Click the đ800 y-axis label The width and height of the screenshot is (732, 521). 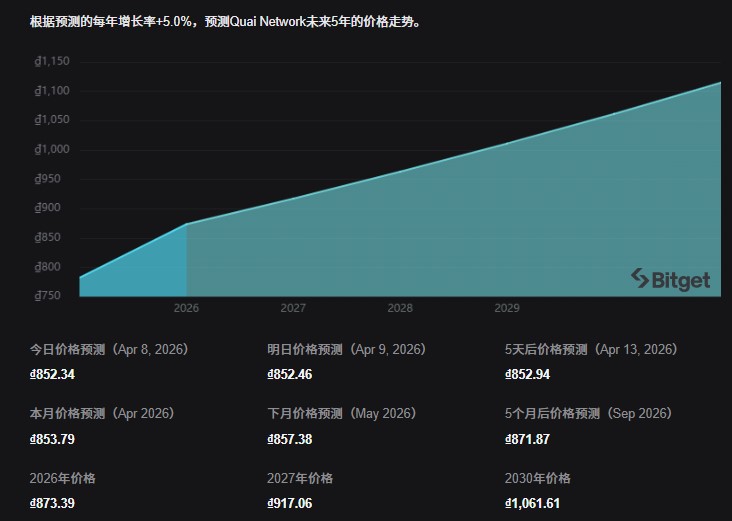click(48, 267)
